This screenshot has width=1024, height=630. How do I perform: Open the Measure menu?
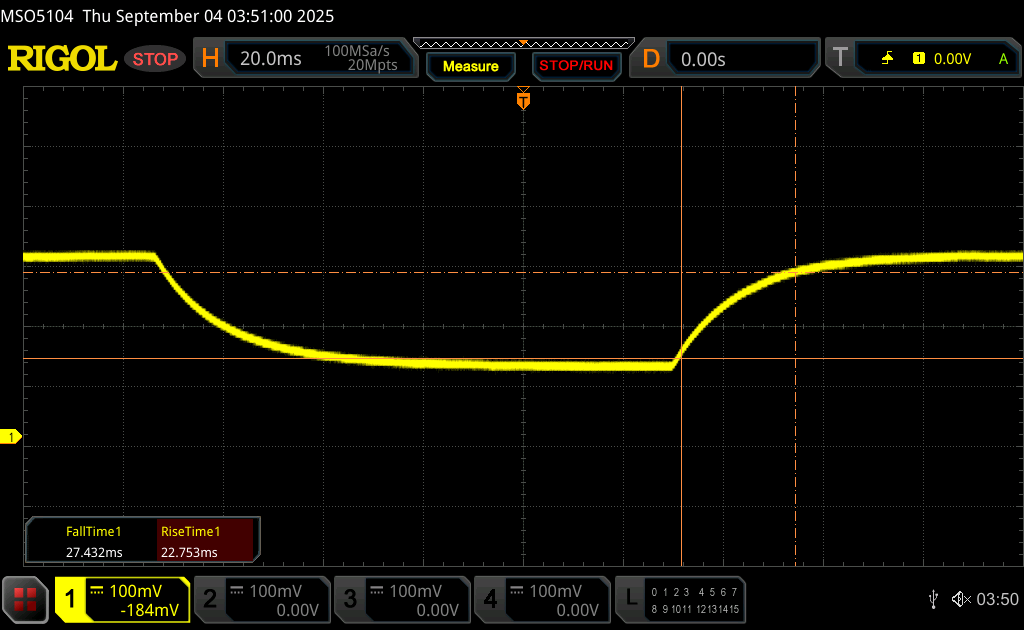click(470, 66)
